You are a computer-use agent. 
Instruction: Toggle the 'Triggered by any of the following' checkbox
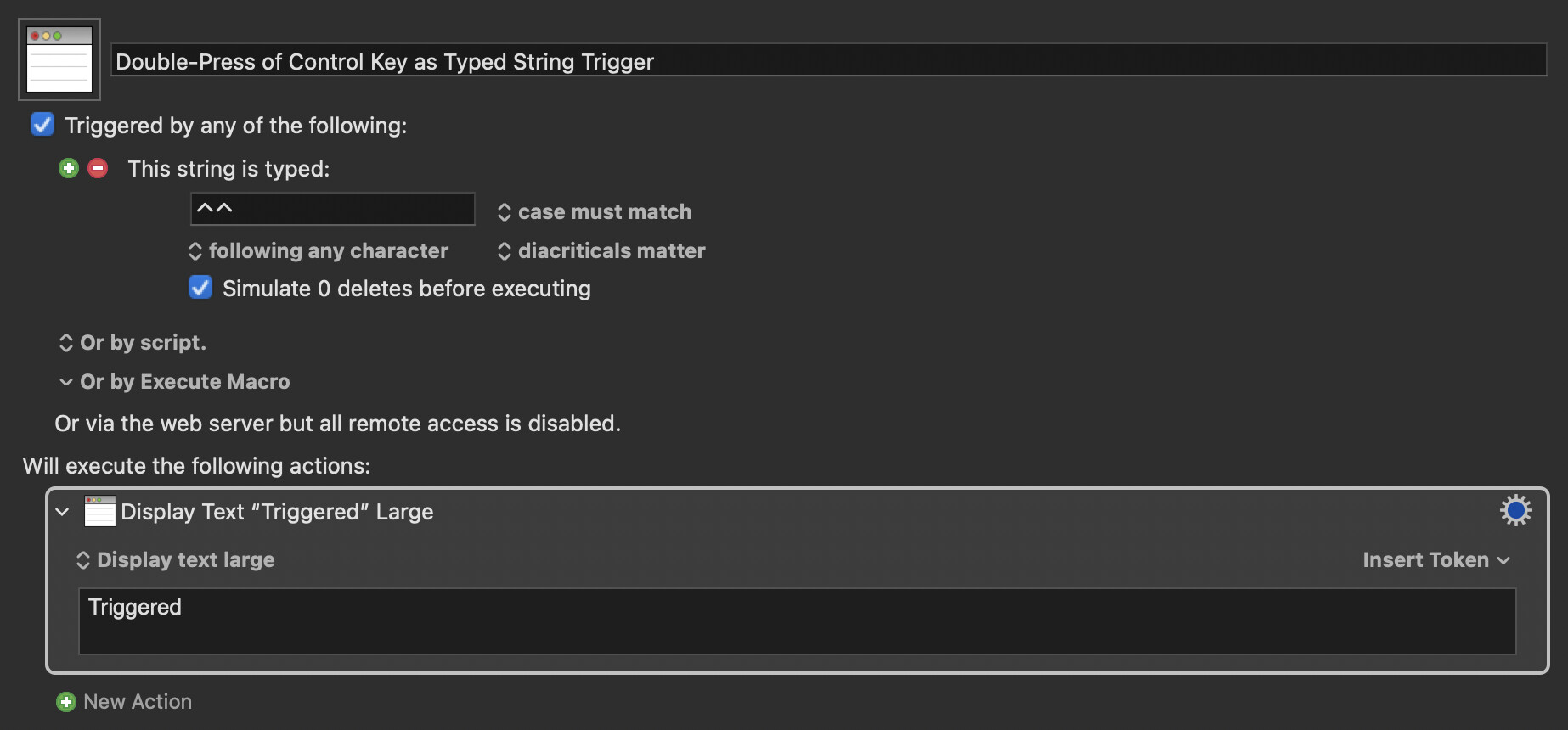click(x=42, y=125)
